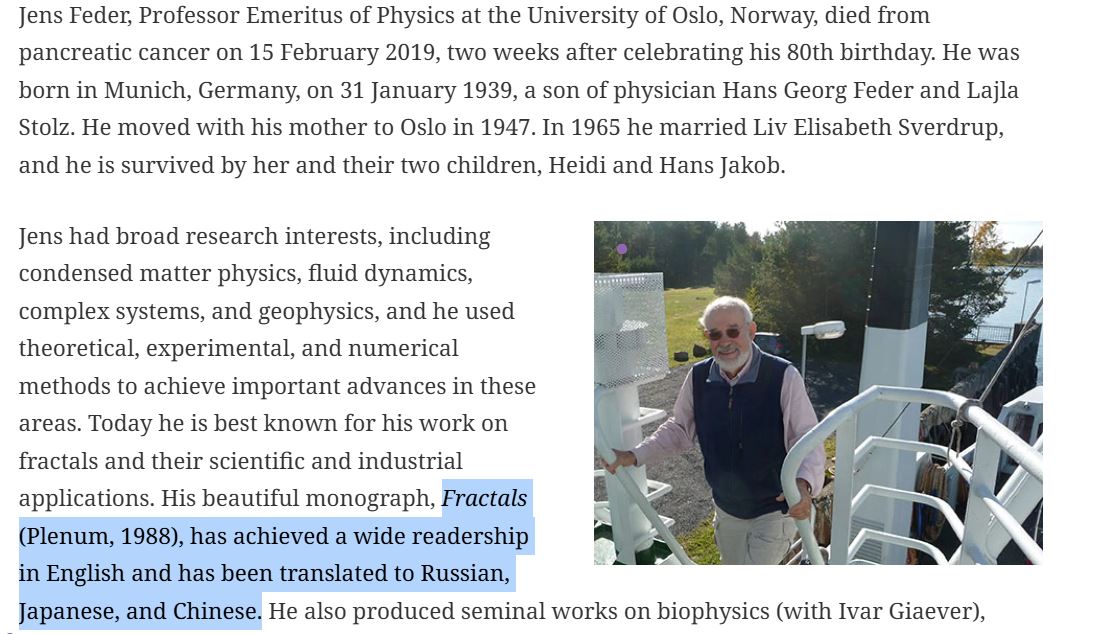Click the photo of the man on stairs
The height and width of the screenshot is (634, 1096).
818,392
